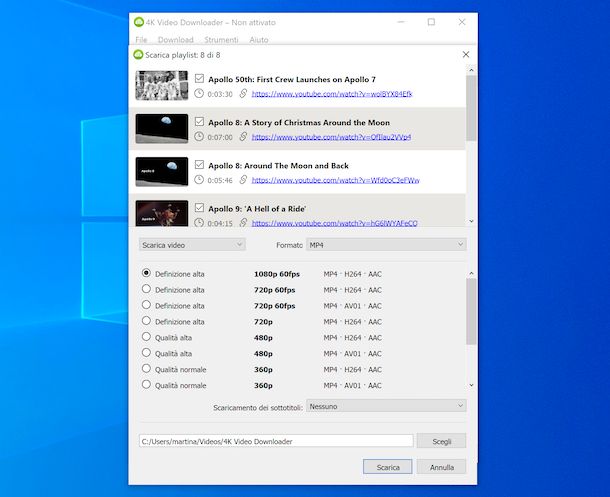Click the clock icon next to 0:07:00
This screenshot has height=497, width=610.
pos(199,136)
